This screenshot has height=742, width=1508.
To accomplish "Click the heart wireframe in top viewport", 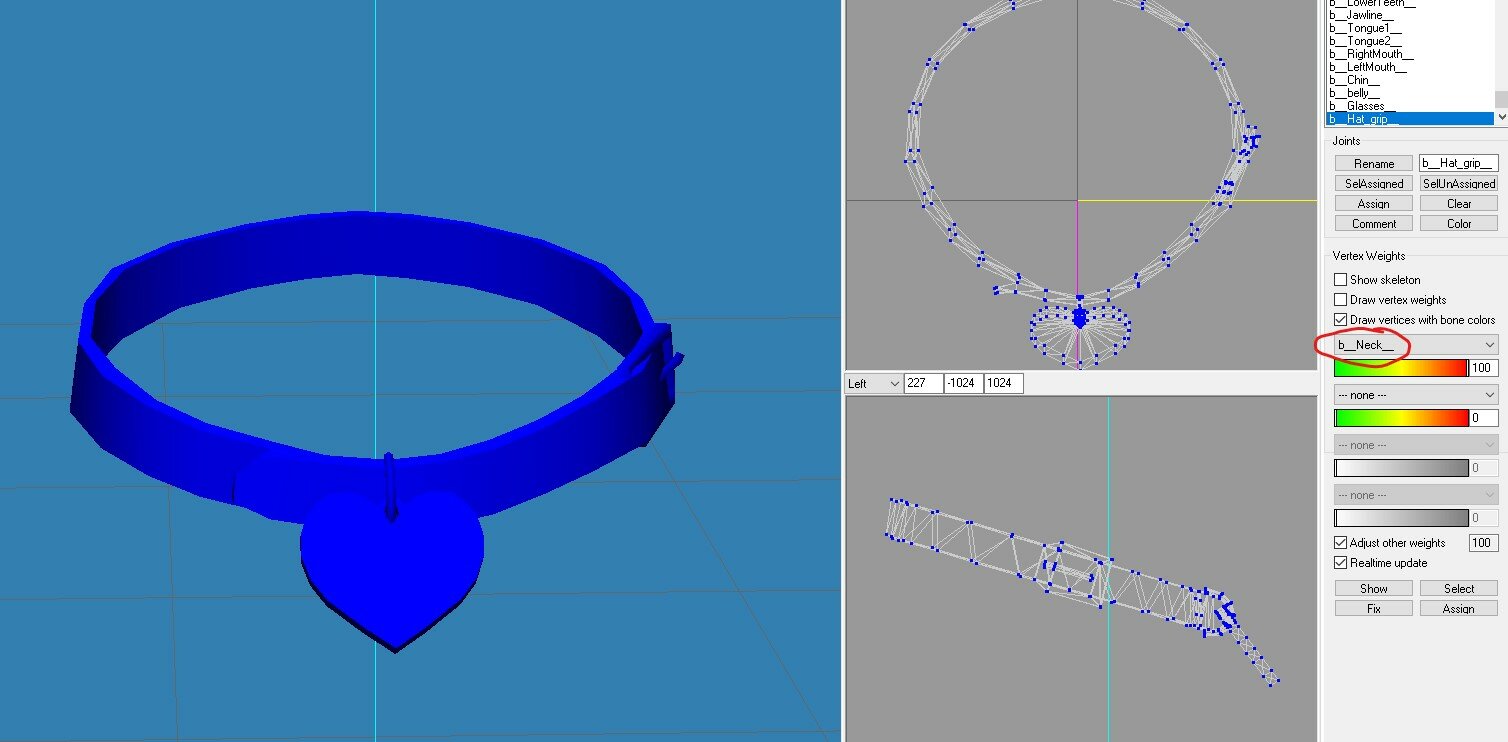I will (x=1079, y=337).
